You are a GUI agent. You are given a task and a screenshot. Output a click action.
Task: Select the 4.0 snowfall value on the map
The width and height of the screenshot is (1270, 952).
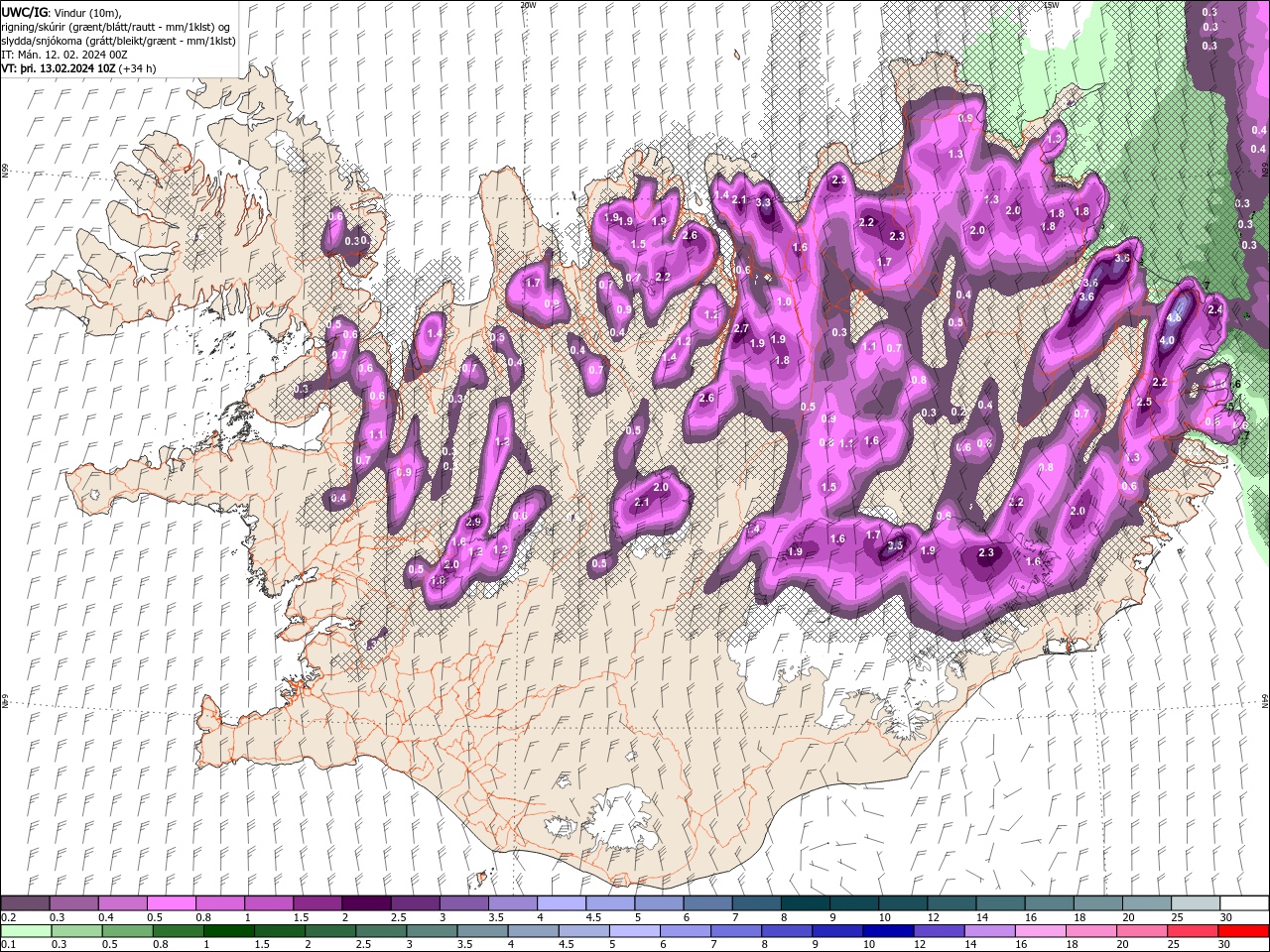(x=1167, y=340)
